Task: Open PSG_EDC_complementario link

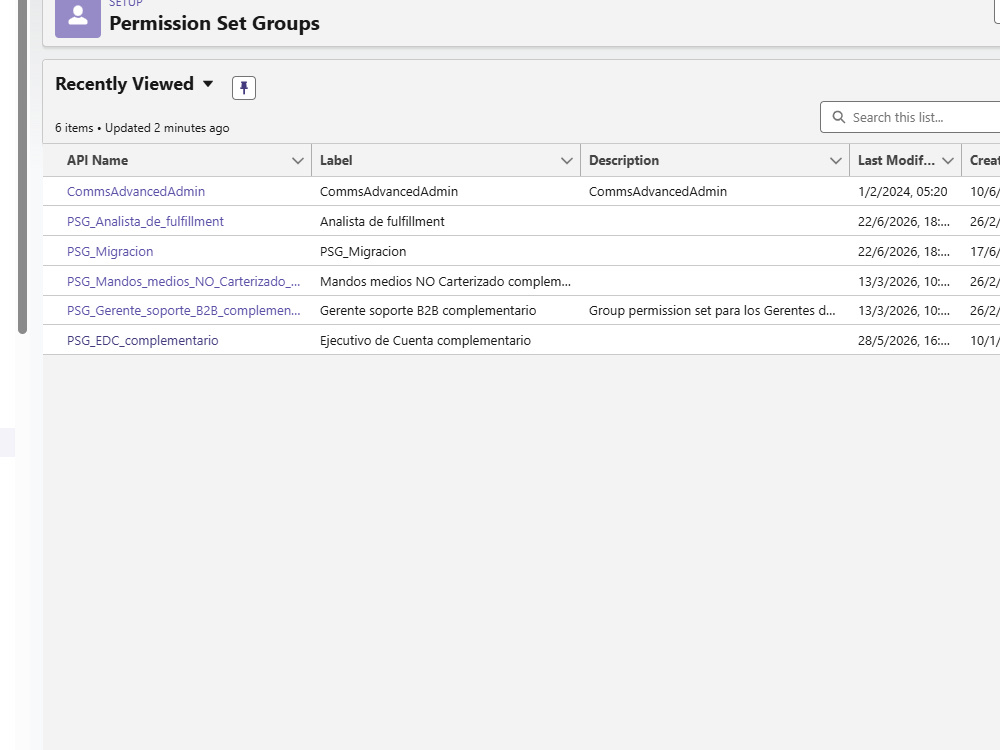Action: (143, 341)
